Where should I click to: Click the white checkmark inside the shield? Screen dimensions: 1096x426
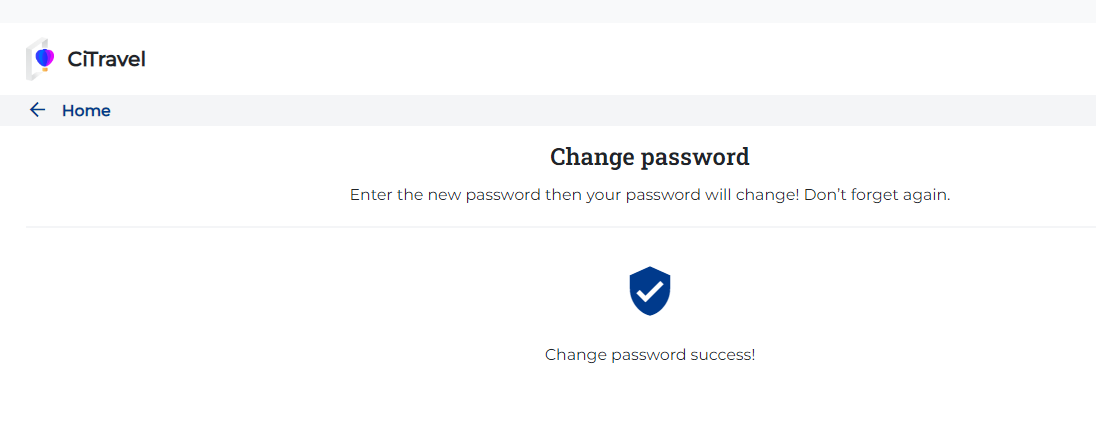click(x=650, y=291)
